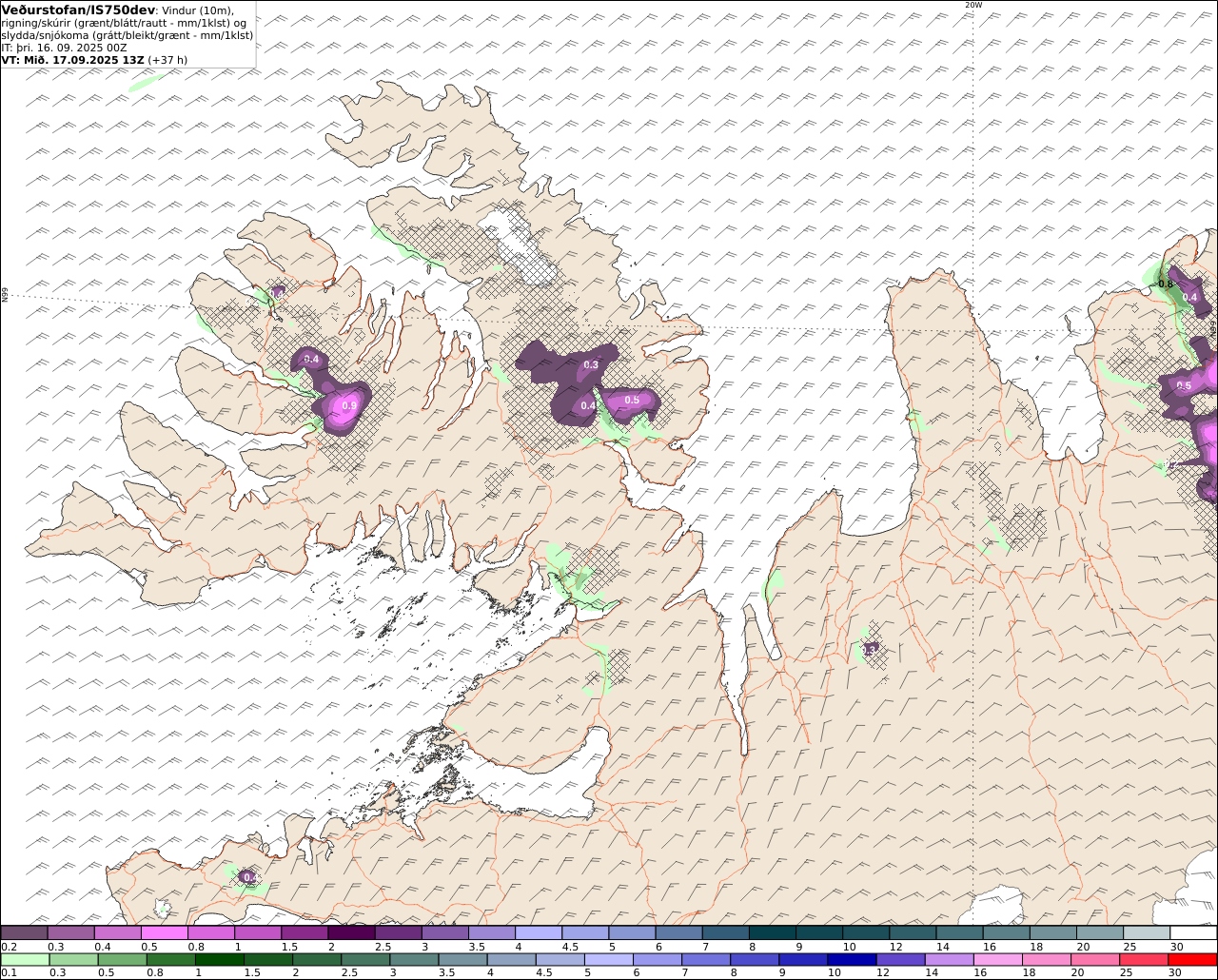Click the valid time VT: Mið. 17.09.2025 13Z
Viewport: 1218px width, 980px height.
pos(73,59)
